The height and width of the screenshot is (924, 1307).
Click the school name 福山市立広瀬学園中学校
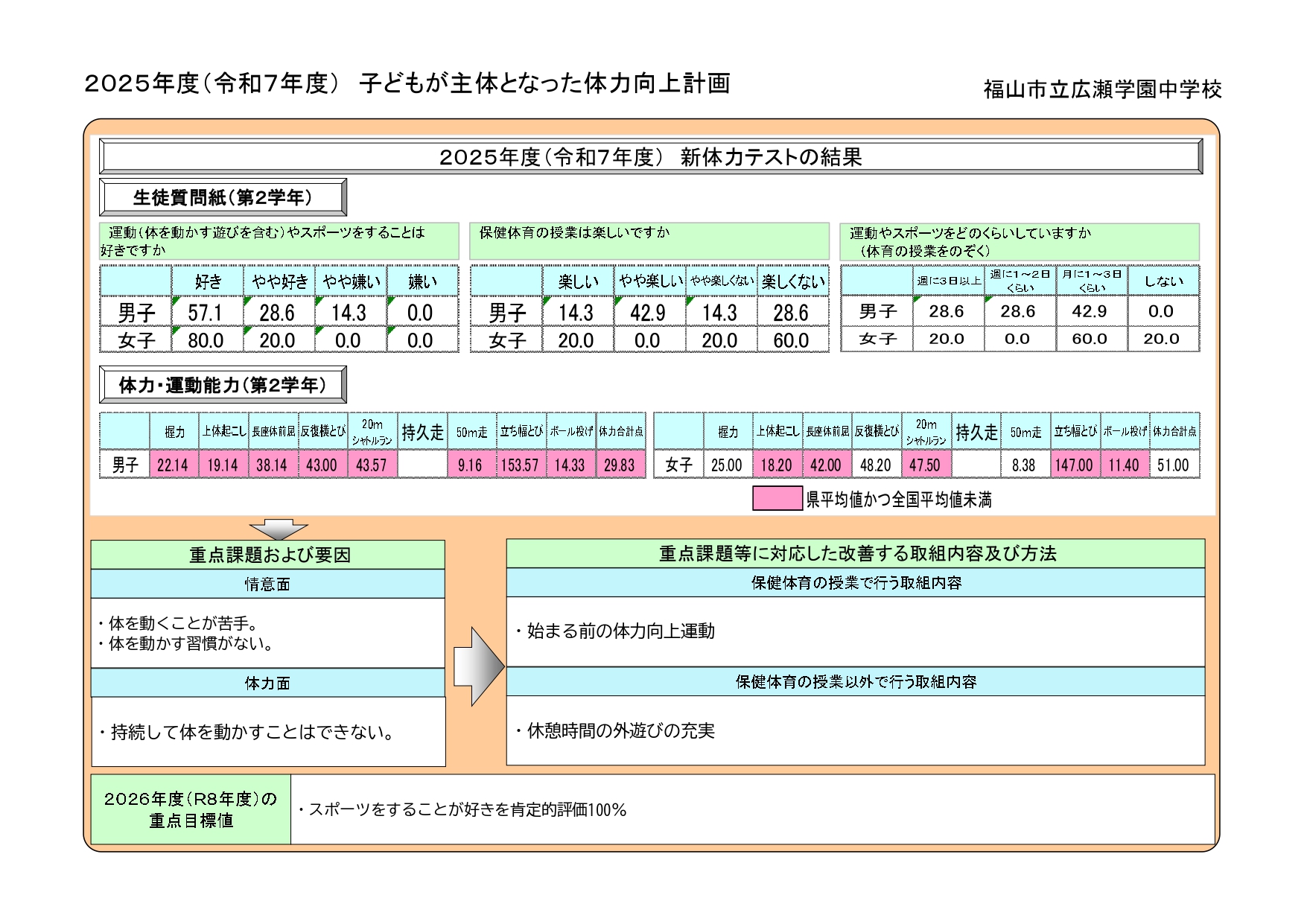click(1101, 89)
